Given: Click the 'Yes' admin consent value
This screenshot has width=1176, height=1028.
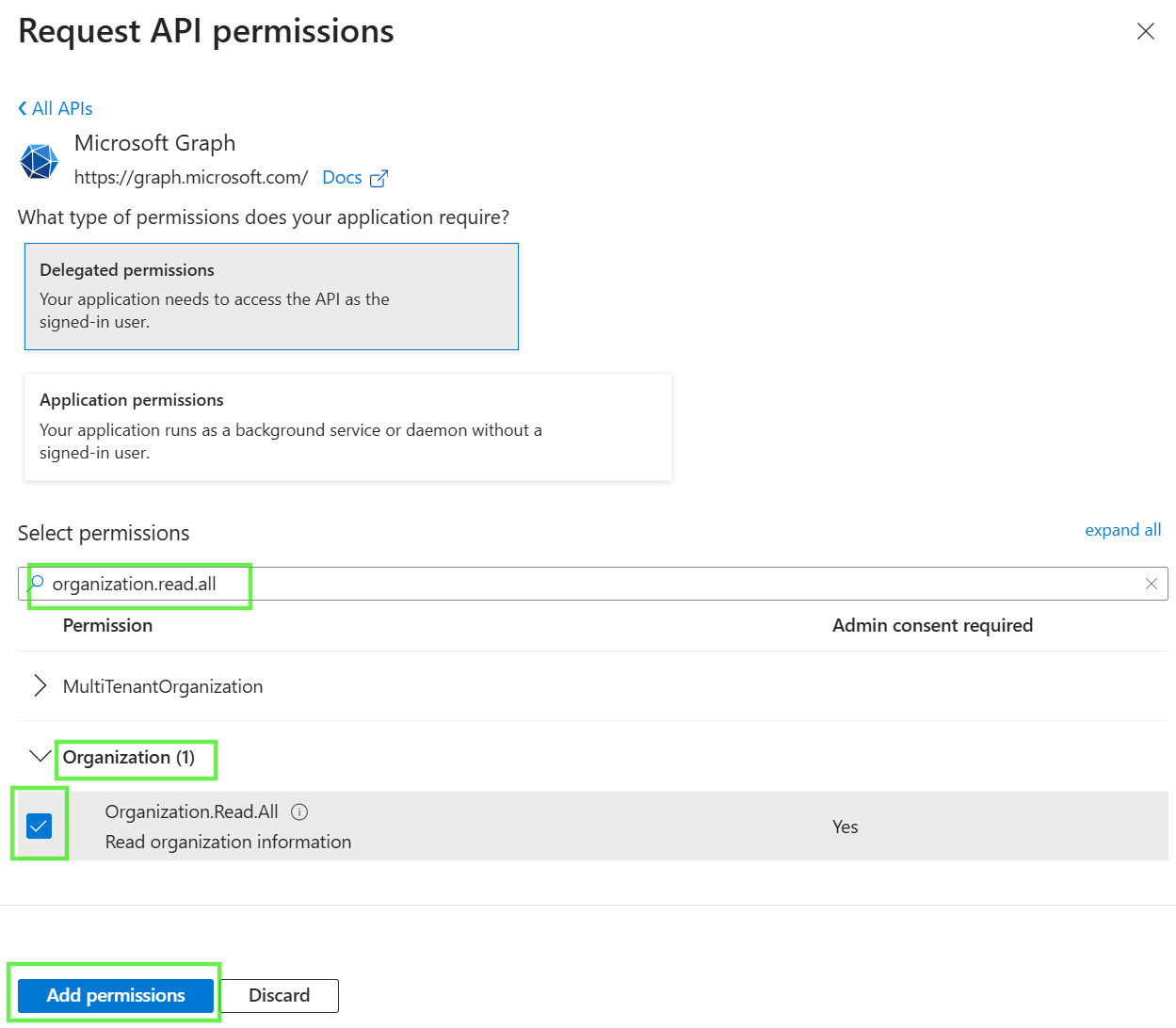Looking at the screenshot, I should [845, 827].
